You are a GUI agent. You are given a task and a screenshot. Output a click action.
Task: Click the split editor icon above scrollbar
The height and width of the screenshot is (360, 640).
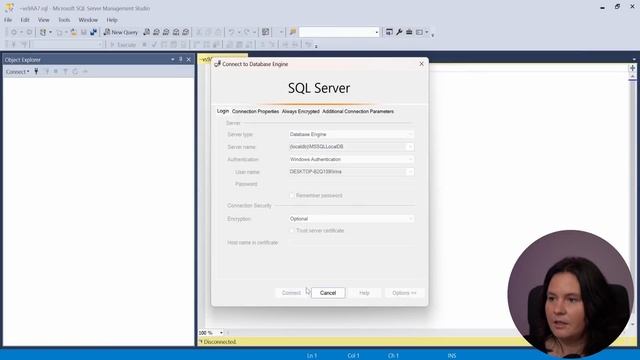(x=633, y=68)
